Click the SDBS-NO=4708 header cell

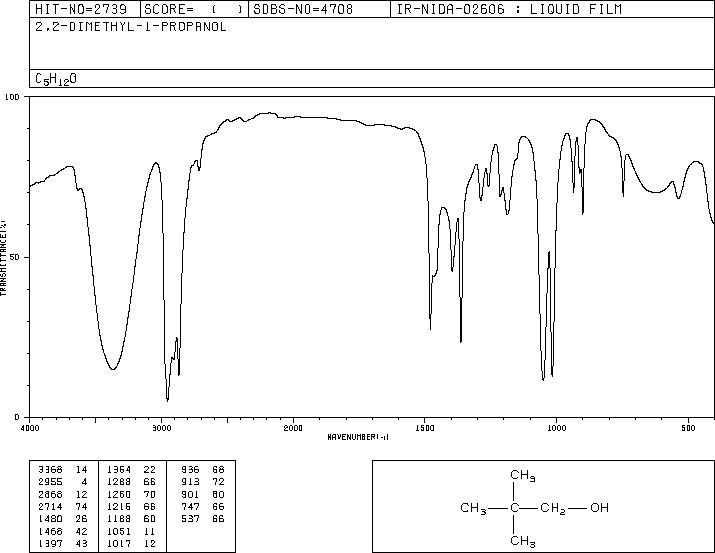319,9
